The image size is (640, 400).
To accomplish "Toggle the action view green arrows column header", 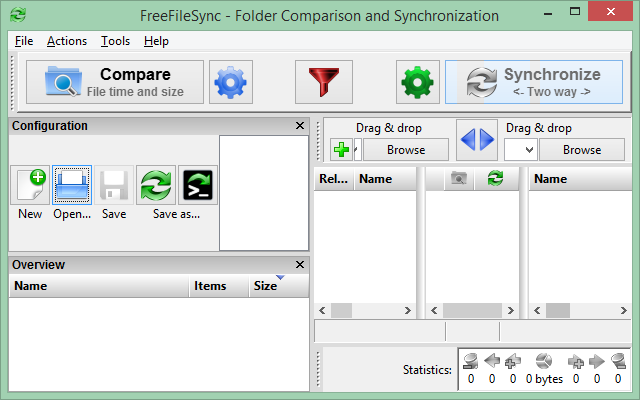I will coord(496,178).
